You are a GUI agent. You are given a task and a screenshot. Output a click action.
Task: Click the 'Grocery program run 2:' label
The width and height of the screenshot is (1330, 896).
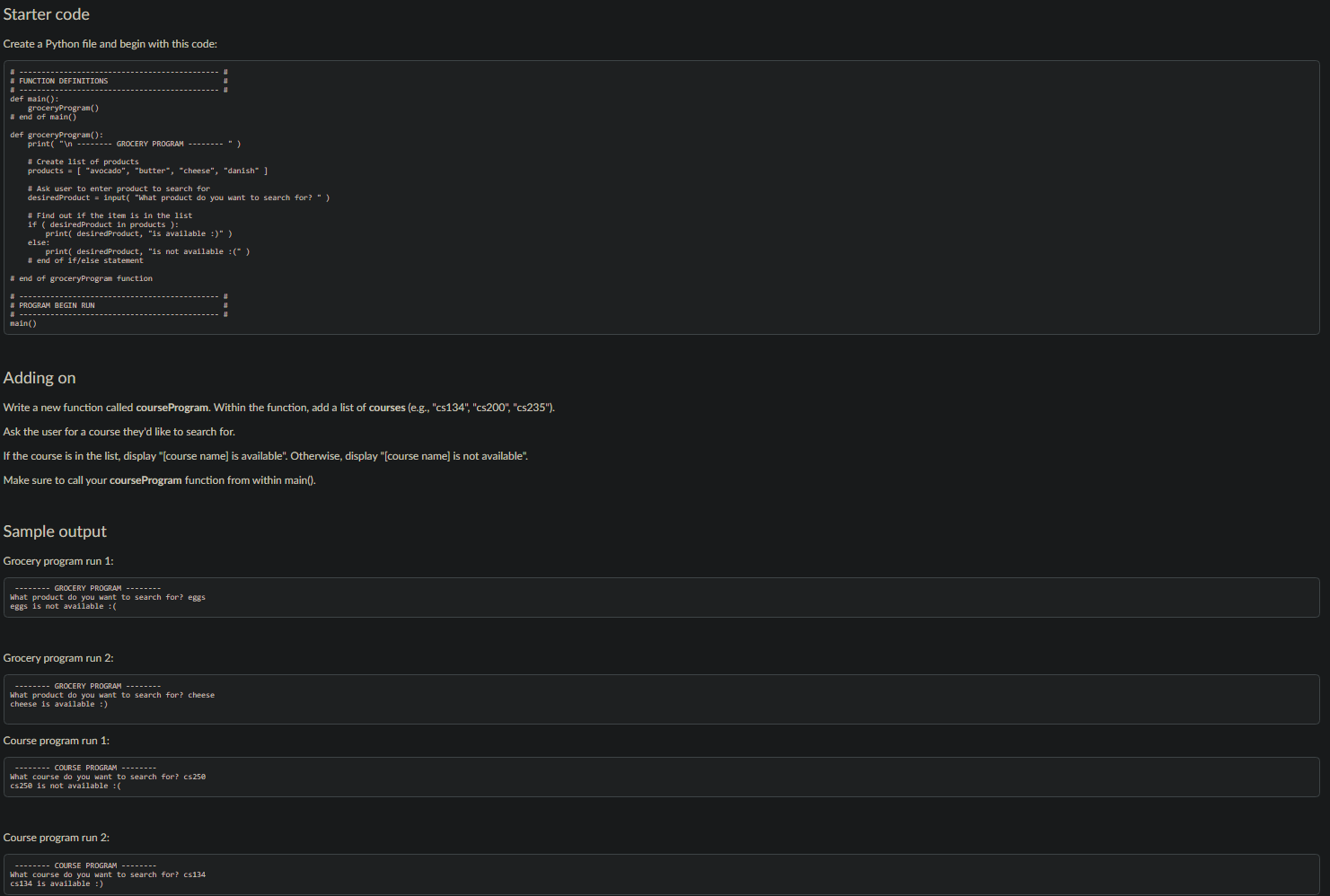point(58,658)
